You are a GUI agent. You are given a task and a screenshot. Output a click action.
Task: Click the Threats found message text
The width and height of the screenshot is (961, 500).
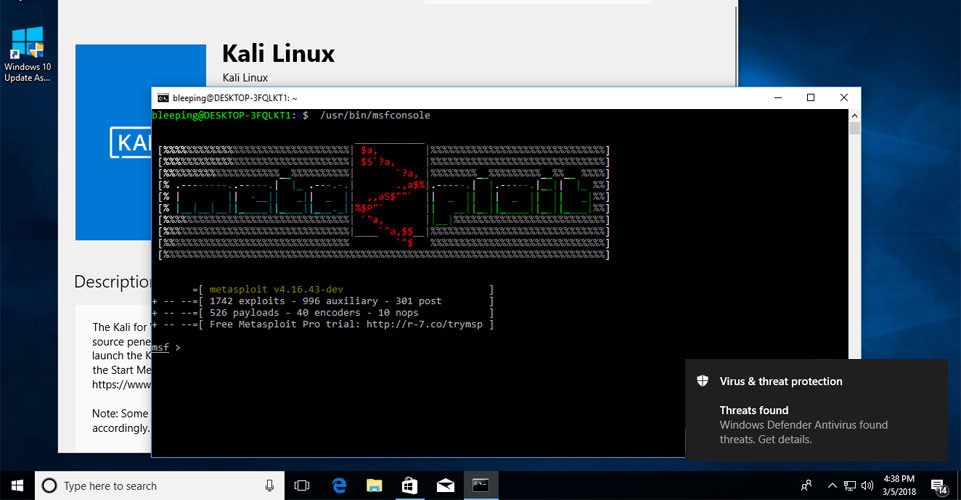754,410
